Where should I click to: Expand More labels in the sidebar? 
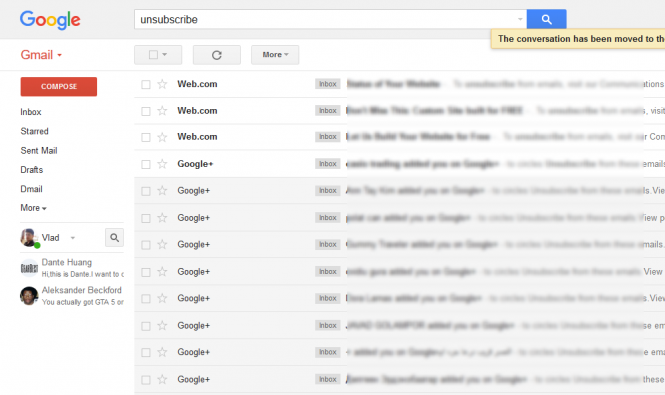point(34,208)
